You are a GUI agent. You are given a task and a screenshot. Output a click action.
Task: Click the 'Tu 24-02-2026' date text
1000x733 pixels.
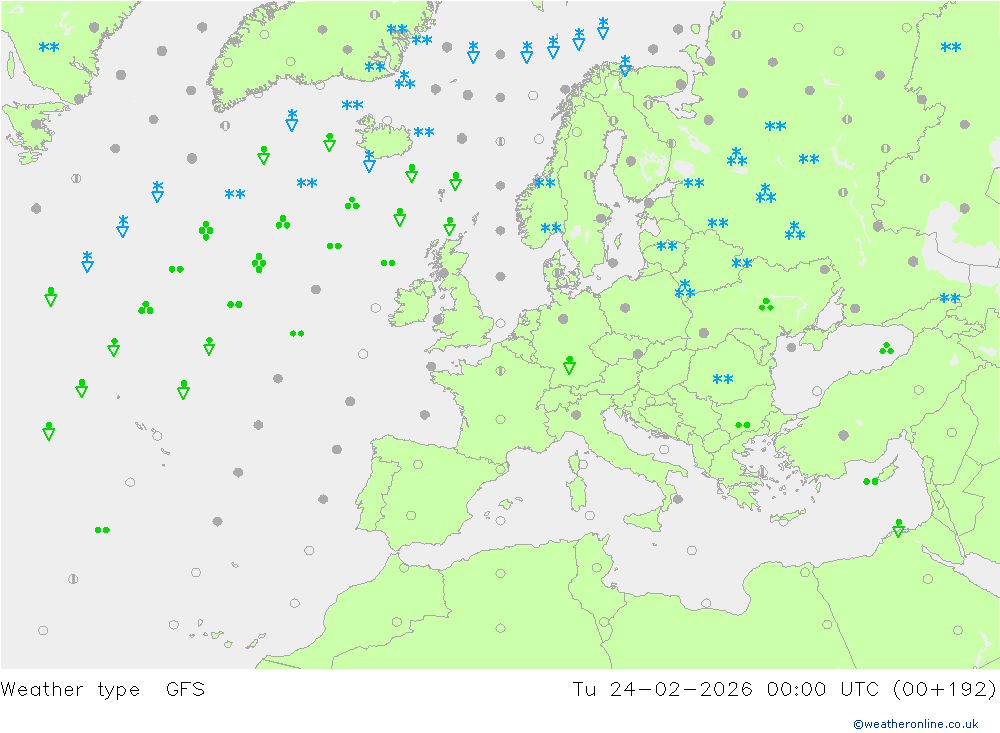662,689
